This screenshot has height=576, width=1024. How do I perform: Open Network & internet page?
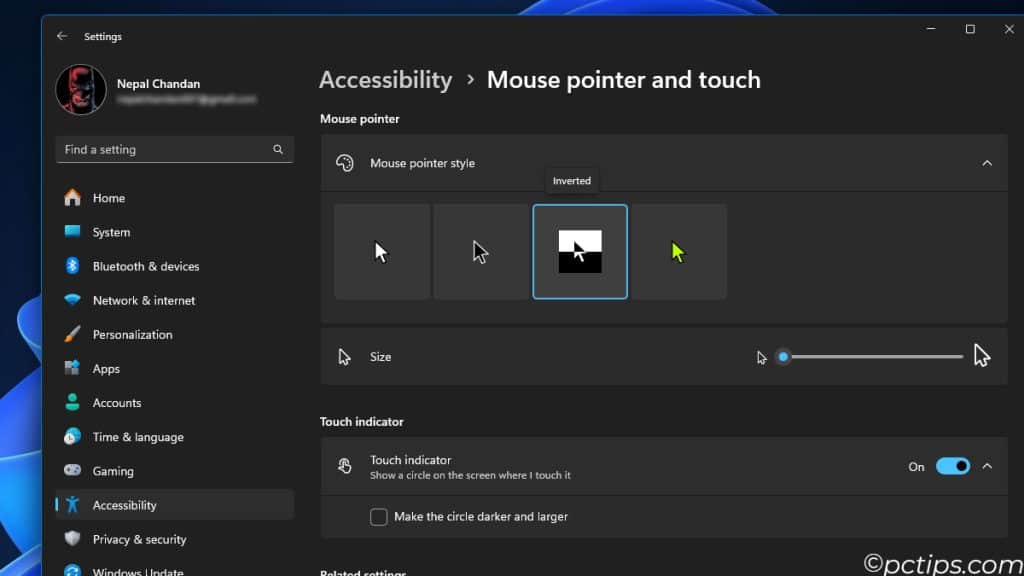[143, 300]
